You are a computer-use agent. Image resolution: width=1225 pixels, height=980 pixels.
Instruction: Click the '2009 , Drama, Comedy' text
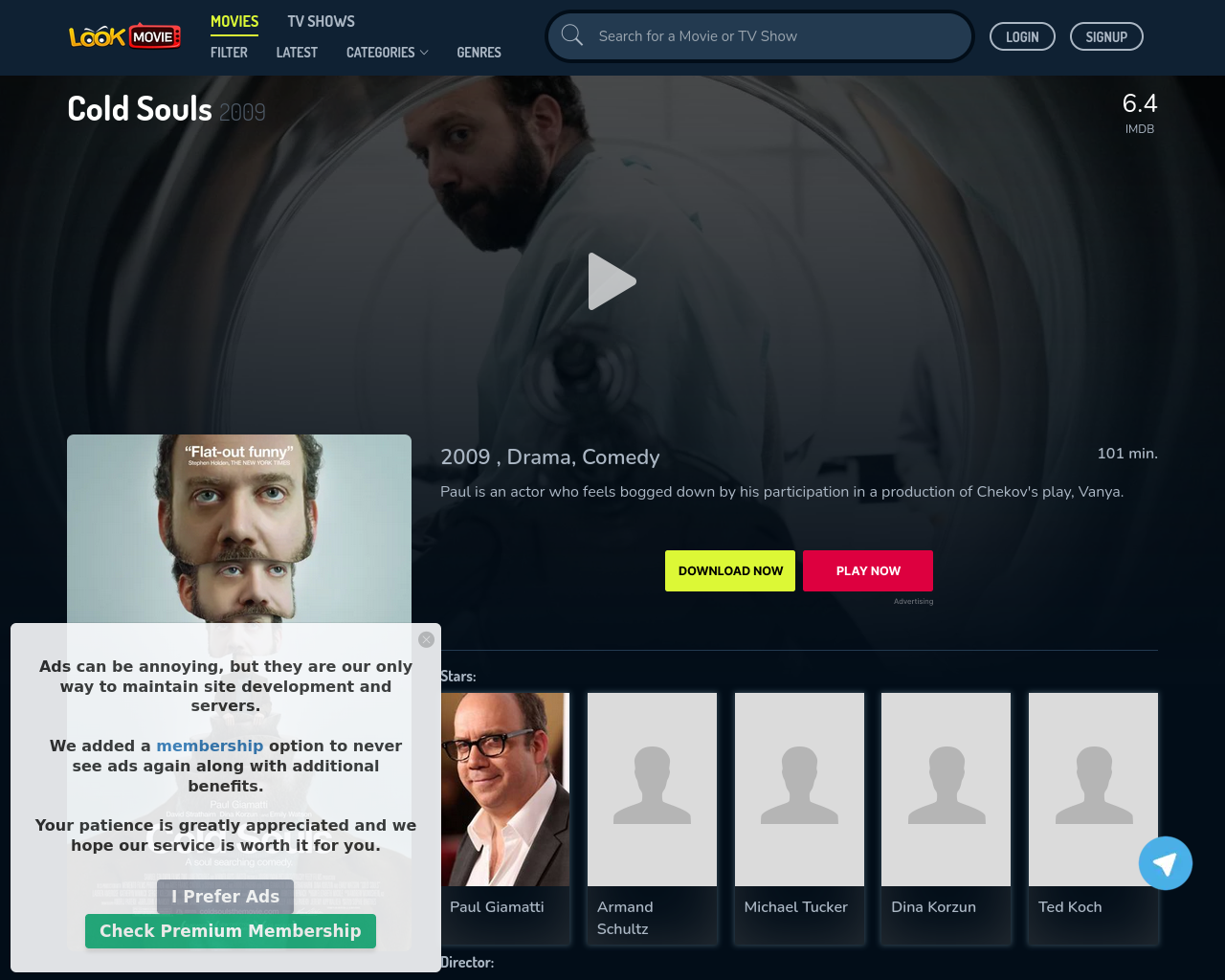tap(550, 457)
